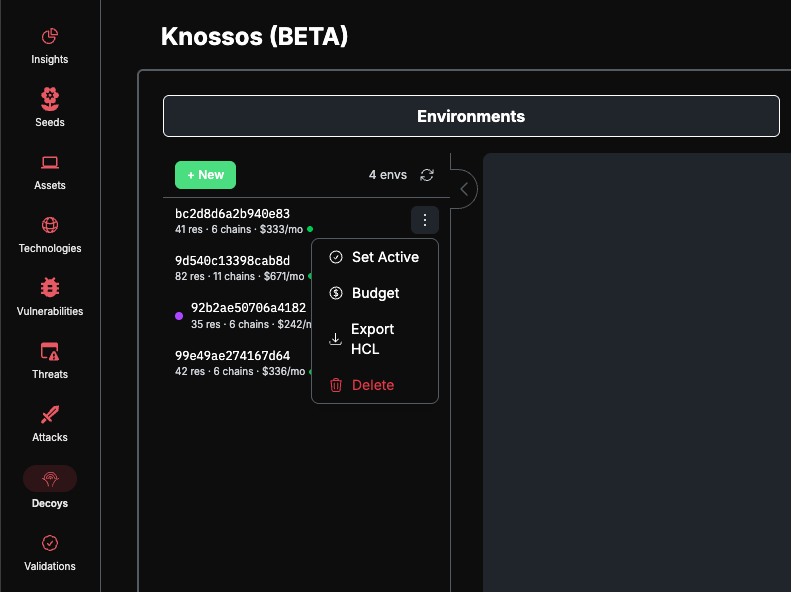This screenshot has height=592, width=791.
Task: Click the green status dot for bc2d8d6a2b940e83
Action: 310,229
